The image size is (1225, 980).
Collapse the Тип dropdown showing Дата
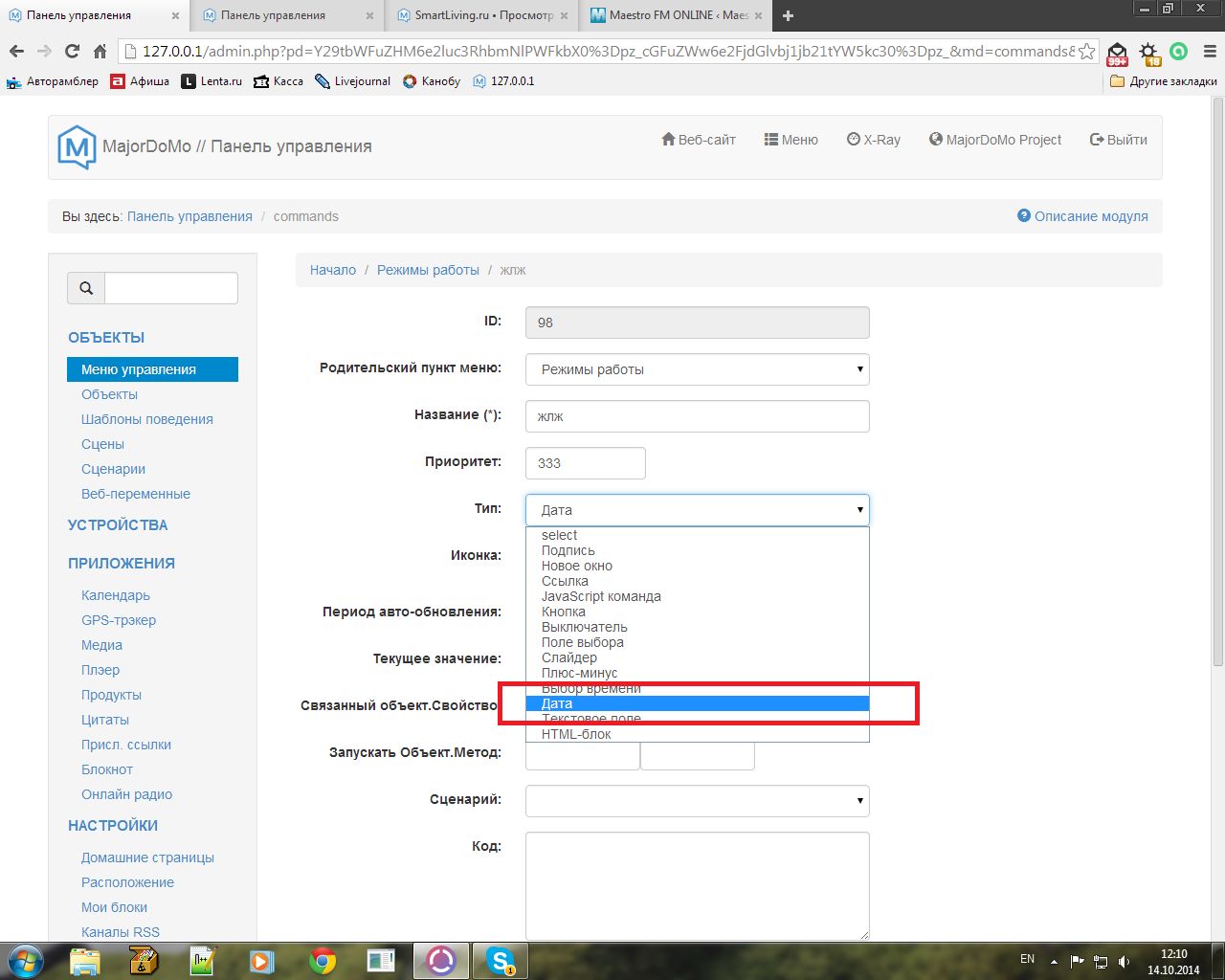(x=697, y=510)
